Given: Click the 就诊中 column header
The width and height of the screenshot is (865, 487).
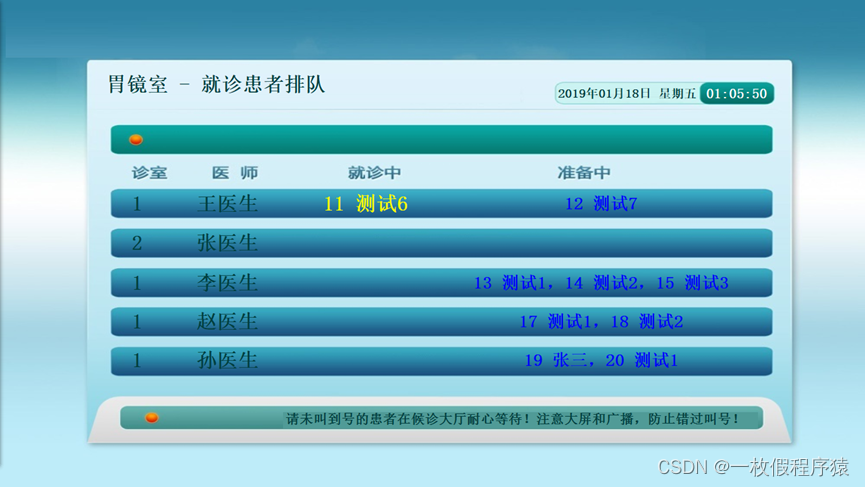Looking at the screenshot, I should [374, 173].
